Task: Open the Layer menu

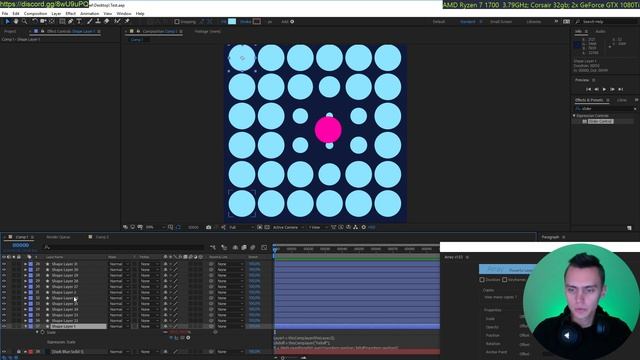Action: click(56, 13)
